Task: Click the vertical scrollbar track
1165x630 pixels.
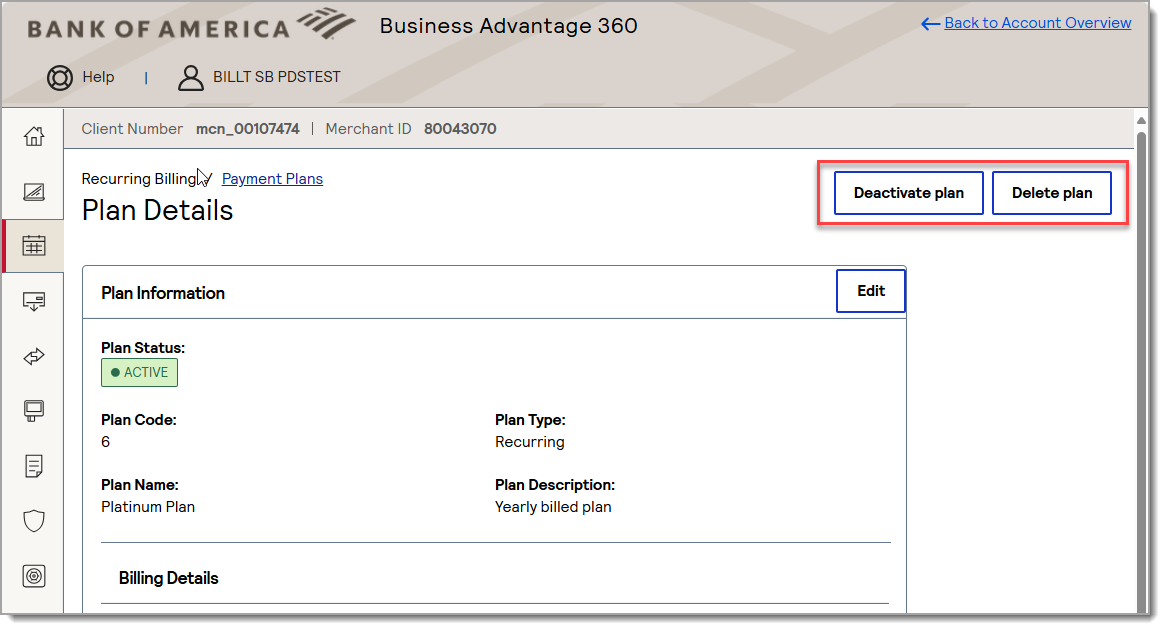Action: click(1141, 371)
